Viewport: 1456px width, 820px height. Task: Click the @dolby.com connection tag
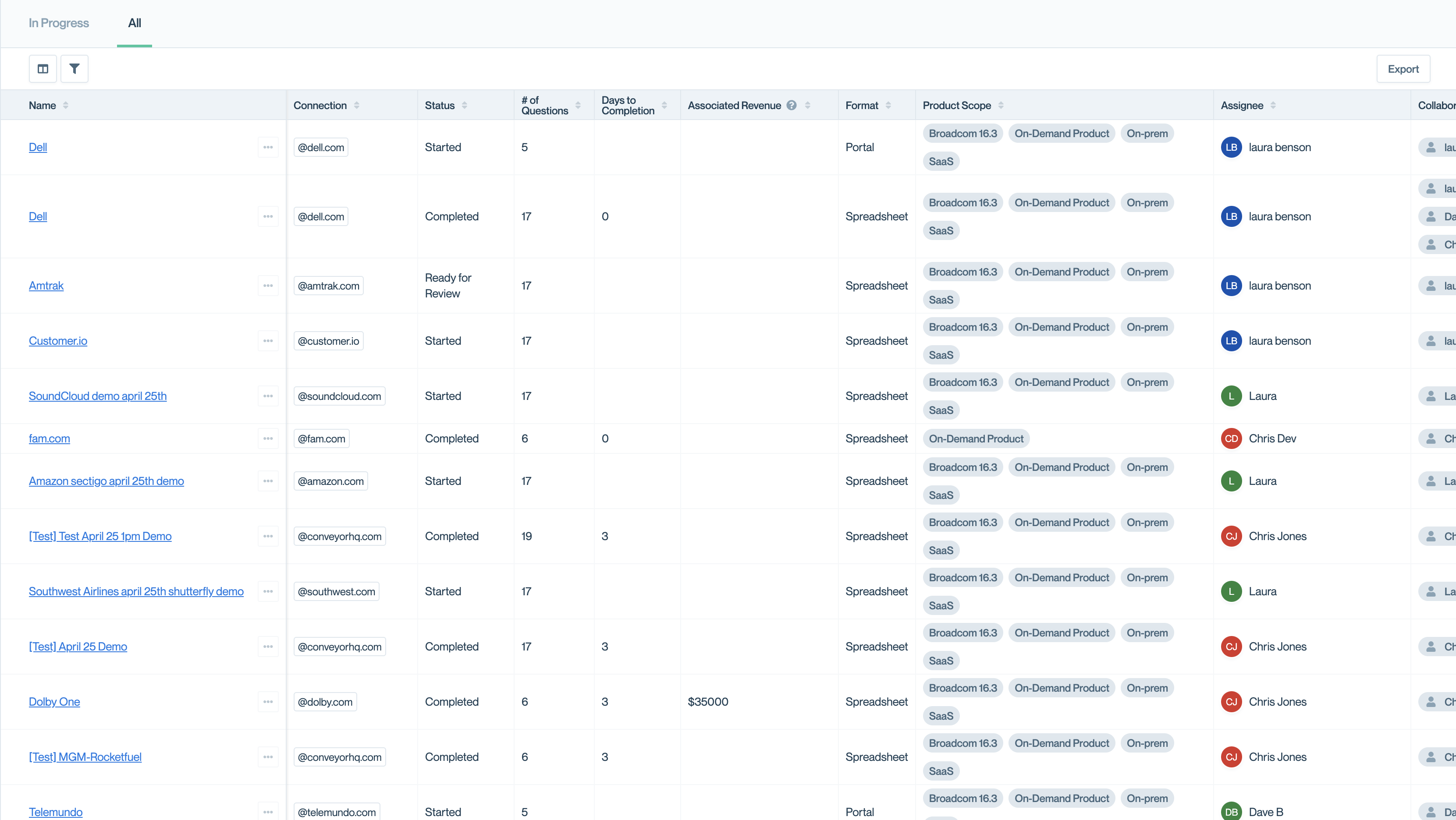(325, 702)
